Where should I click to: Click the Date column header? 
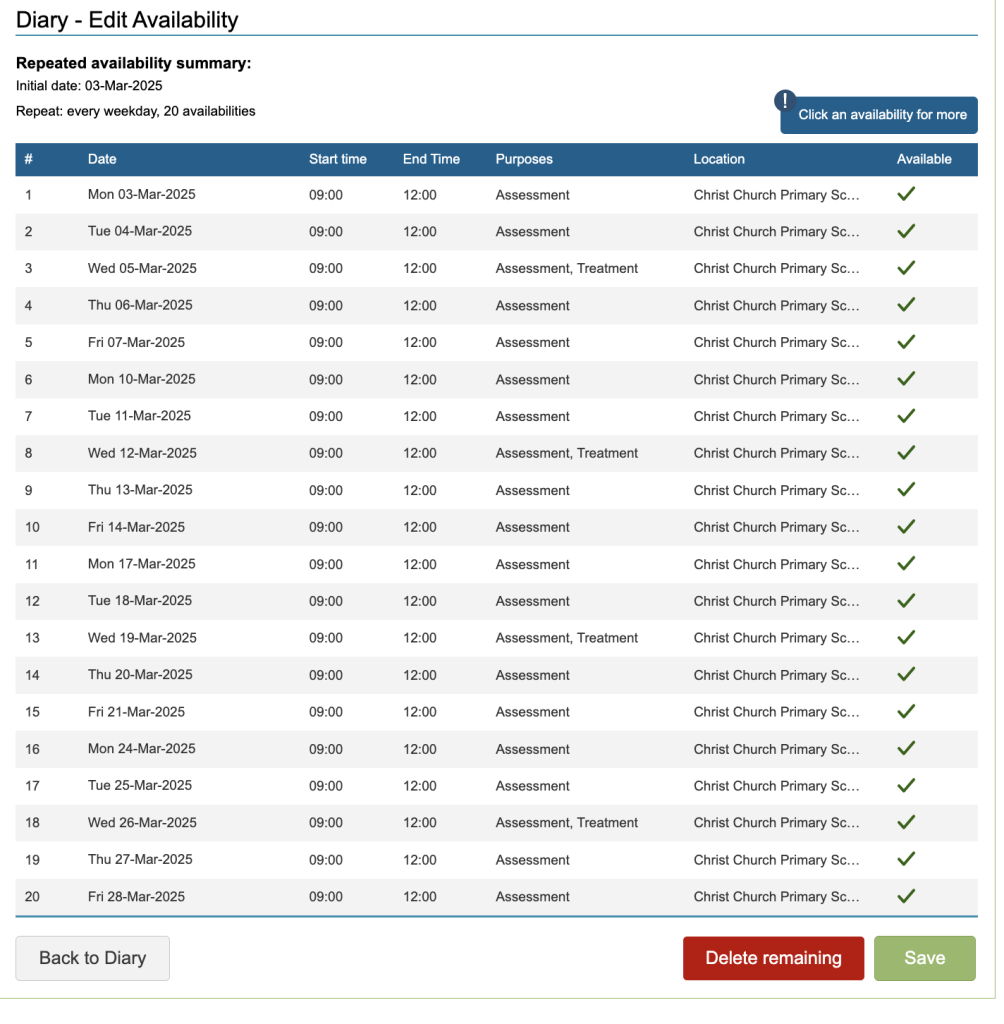coord(102,159)
